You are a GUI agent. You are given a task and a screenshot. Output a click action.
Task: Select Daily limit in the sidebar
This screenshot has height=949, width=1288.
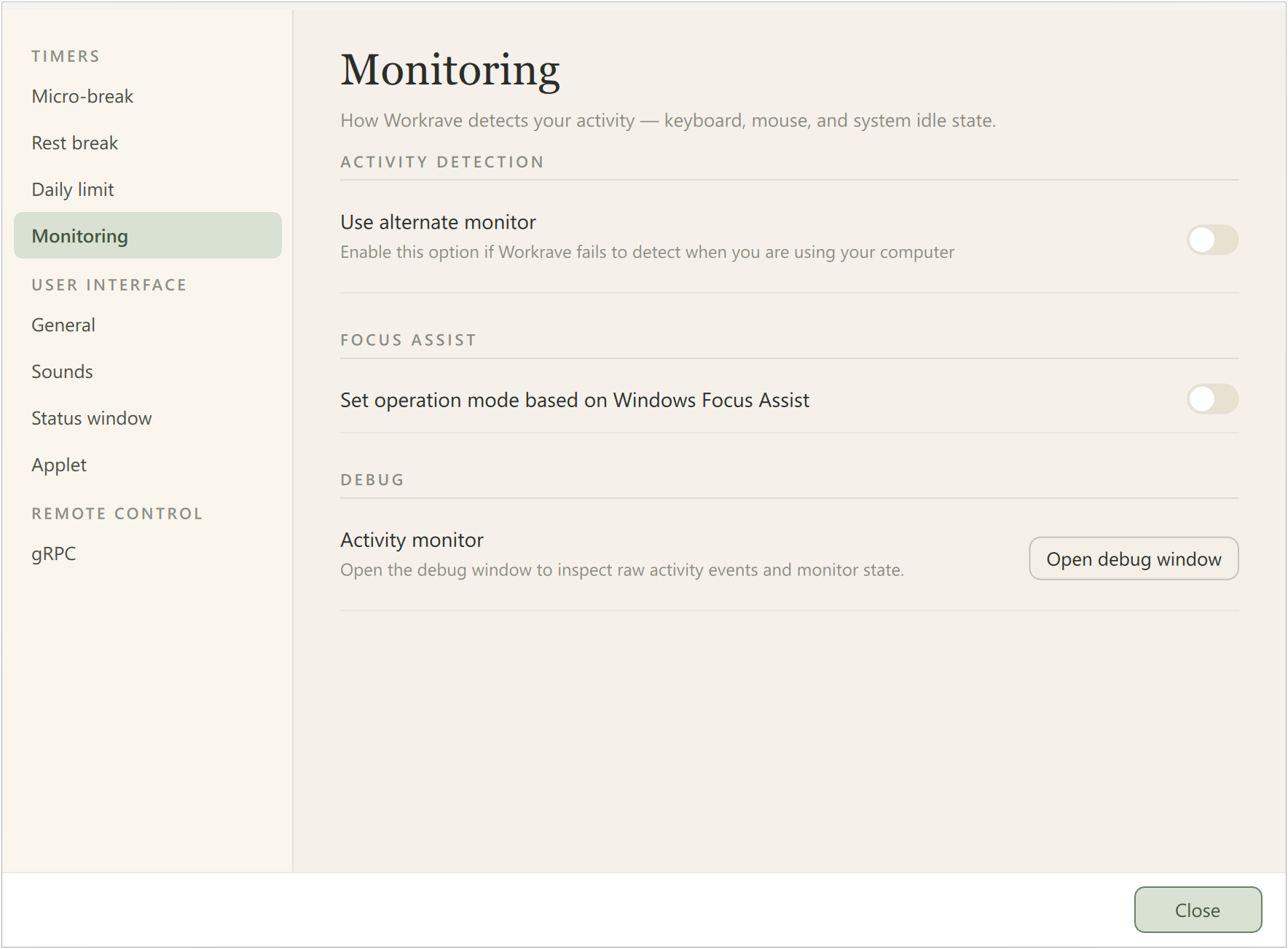(148, 189)
